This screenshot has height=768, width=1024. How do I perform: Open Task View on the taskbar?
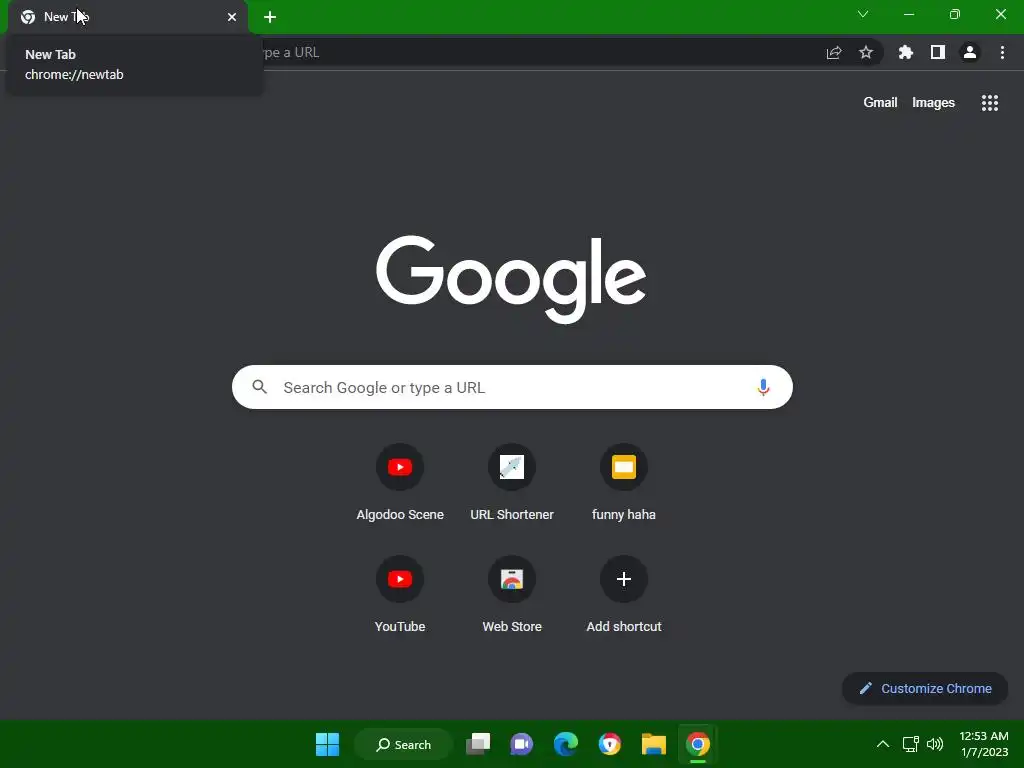pos(478,744)
